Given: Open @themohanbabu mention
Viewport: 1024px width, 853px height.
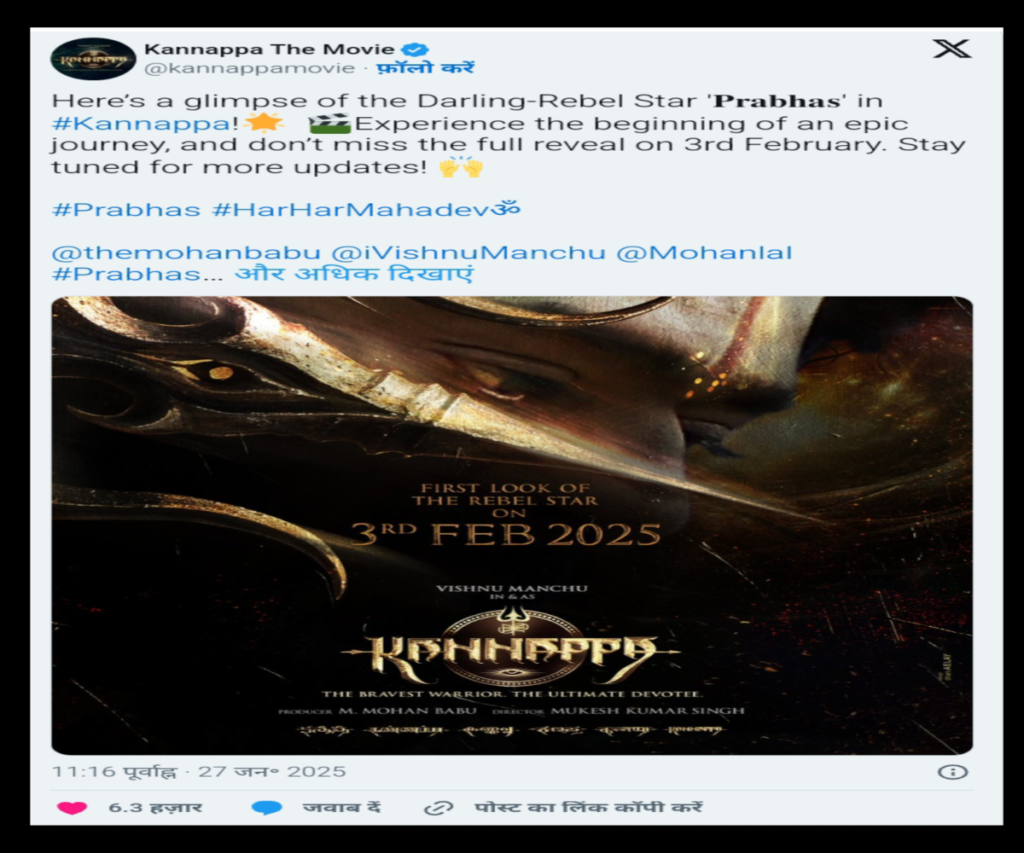Looking at the screenshot, I should (x=186, y=253).
